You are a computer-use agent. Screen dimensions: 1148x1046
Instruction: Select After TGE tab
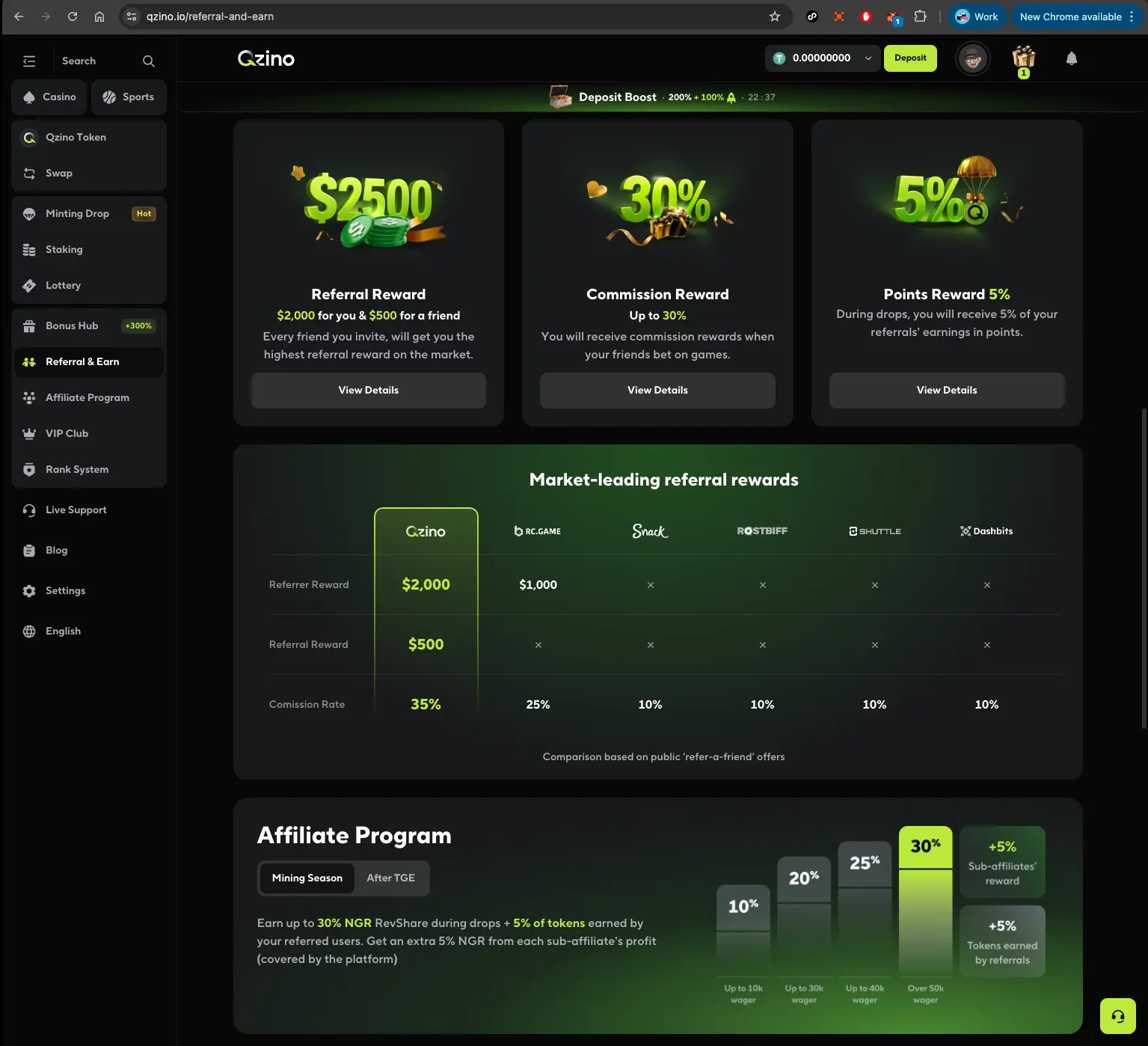[390, 878]
